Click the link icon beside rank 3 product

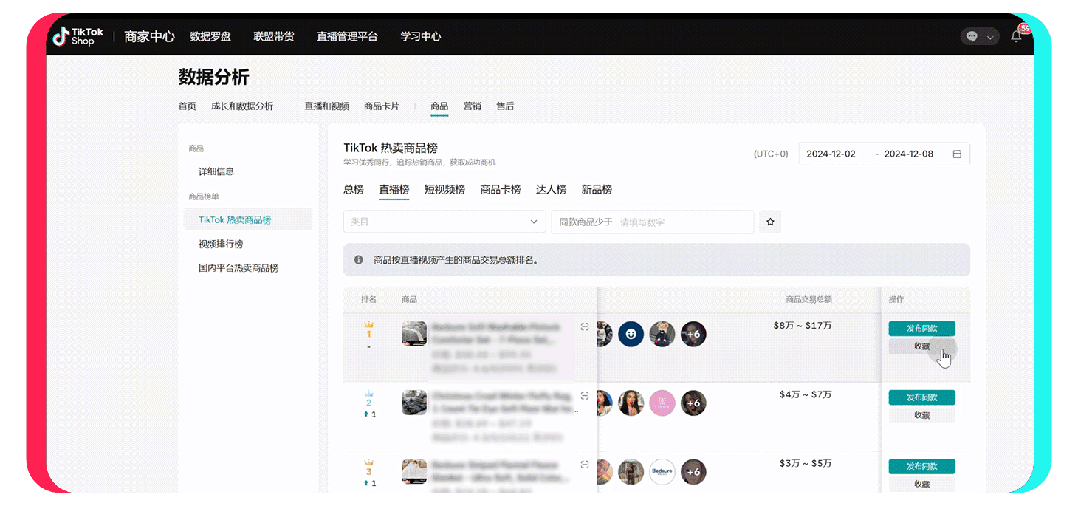point(584,465)
